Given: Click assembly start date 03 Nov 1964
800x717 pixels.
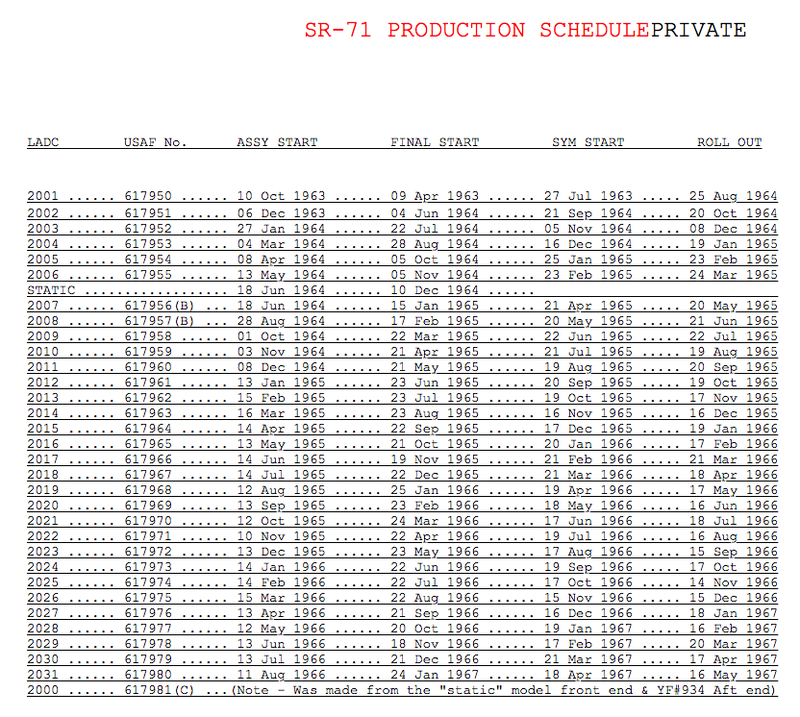Looking at the screenshot, I should click(281, 352).
